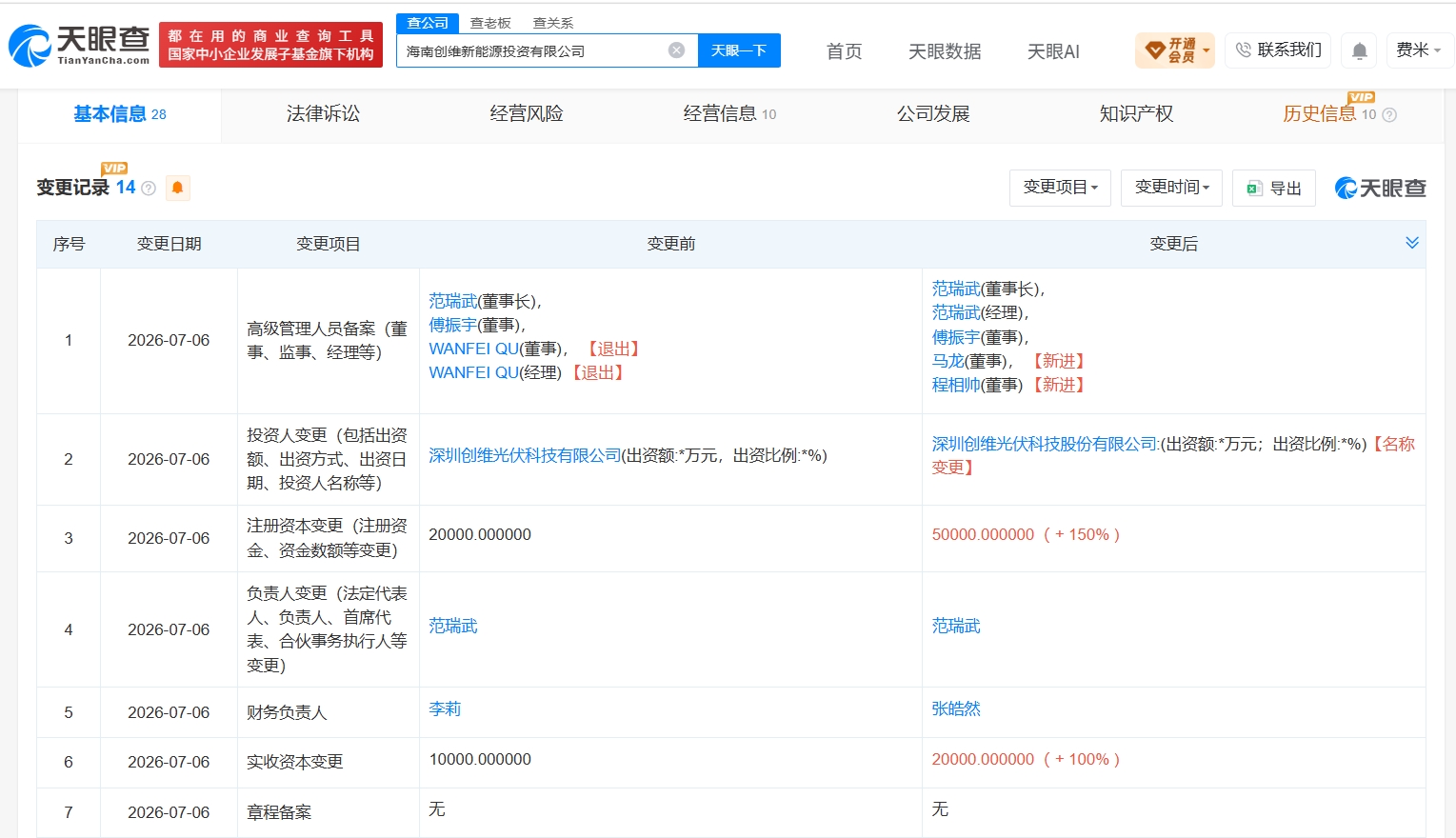Select the 查公司 search tab
The width and height of the screenshot is (1456, 838).
(428, 23)
